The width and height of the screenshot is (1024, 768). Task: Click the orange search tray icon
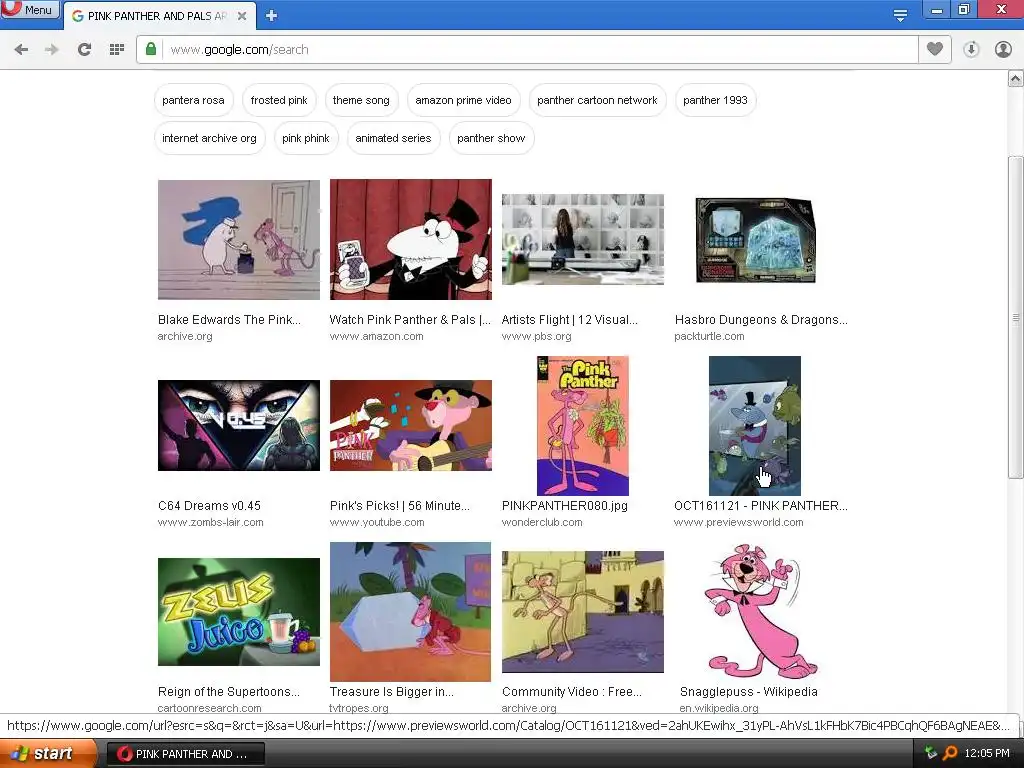pos(950,753)
